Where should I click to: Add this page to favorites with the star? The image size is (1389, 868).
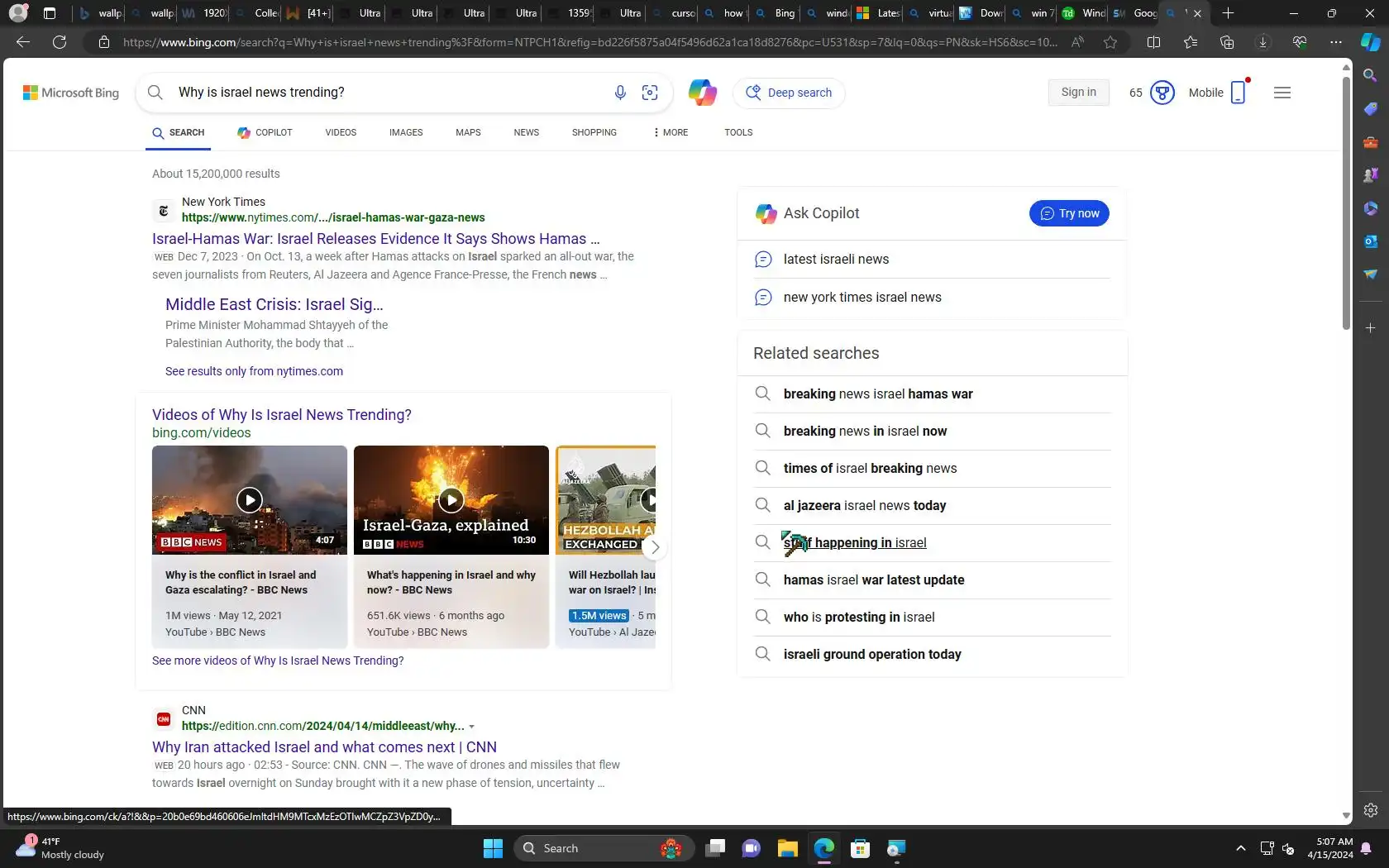tap(1110, 42)
